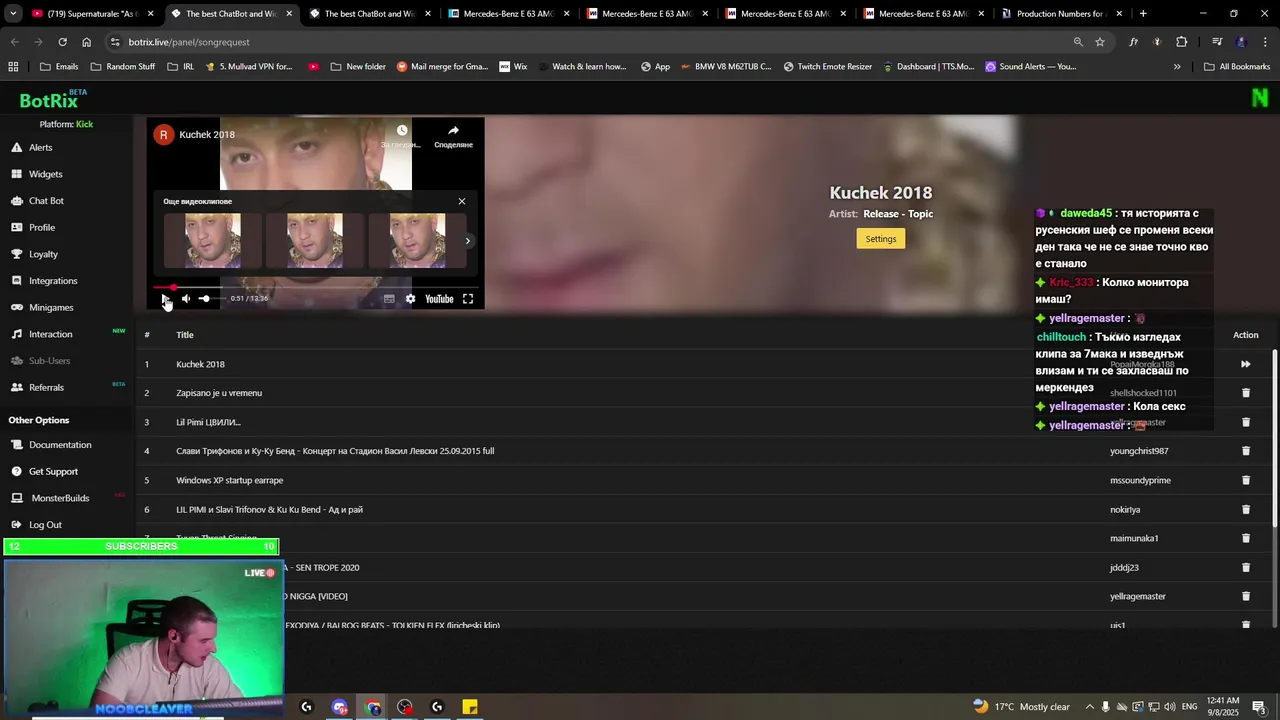Delete jdddj23's song request
The width and height of the screenshot is (1280, 720).
point(1246,567)
